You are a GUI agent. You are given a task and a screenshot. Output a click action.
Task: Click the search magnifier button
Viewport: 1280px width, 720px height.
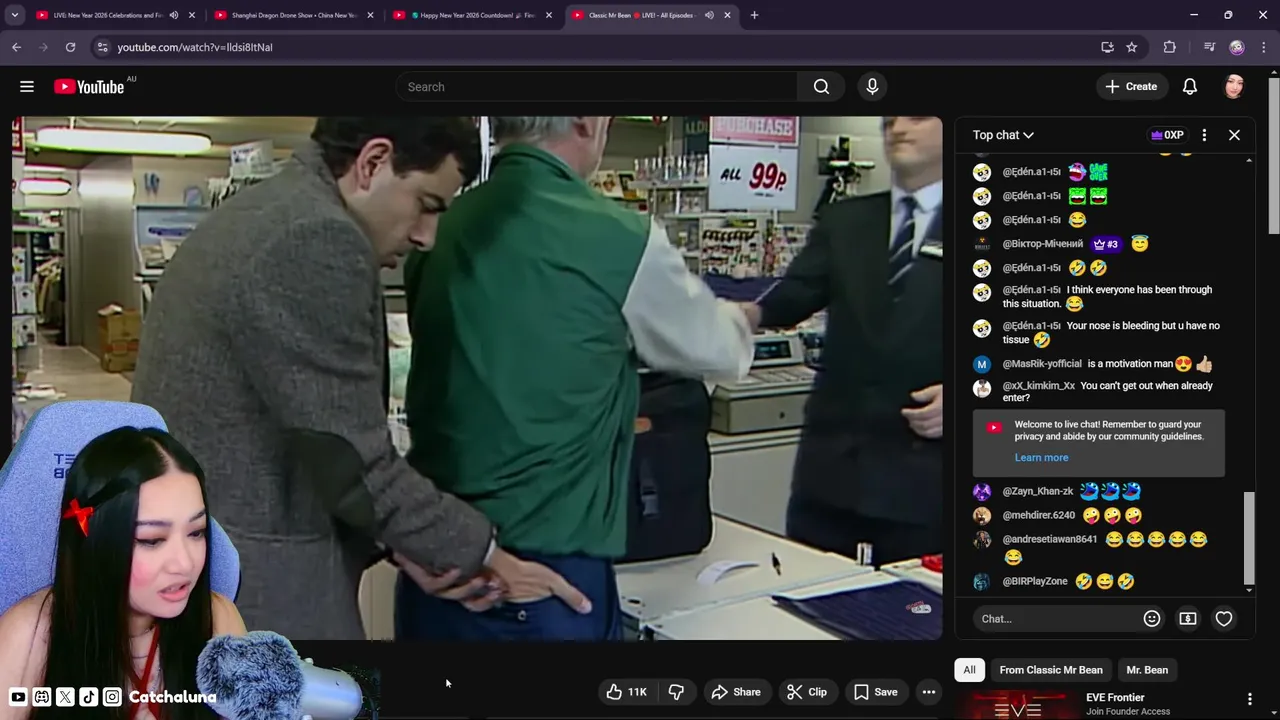click(821, 87)
